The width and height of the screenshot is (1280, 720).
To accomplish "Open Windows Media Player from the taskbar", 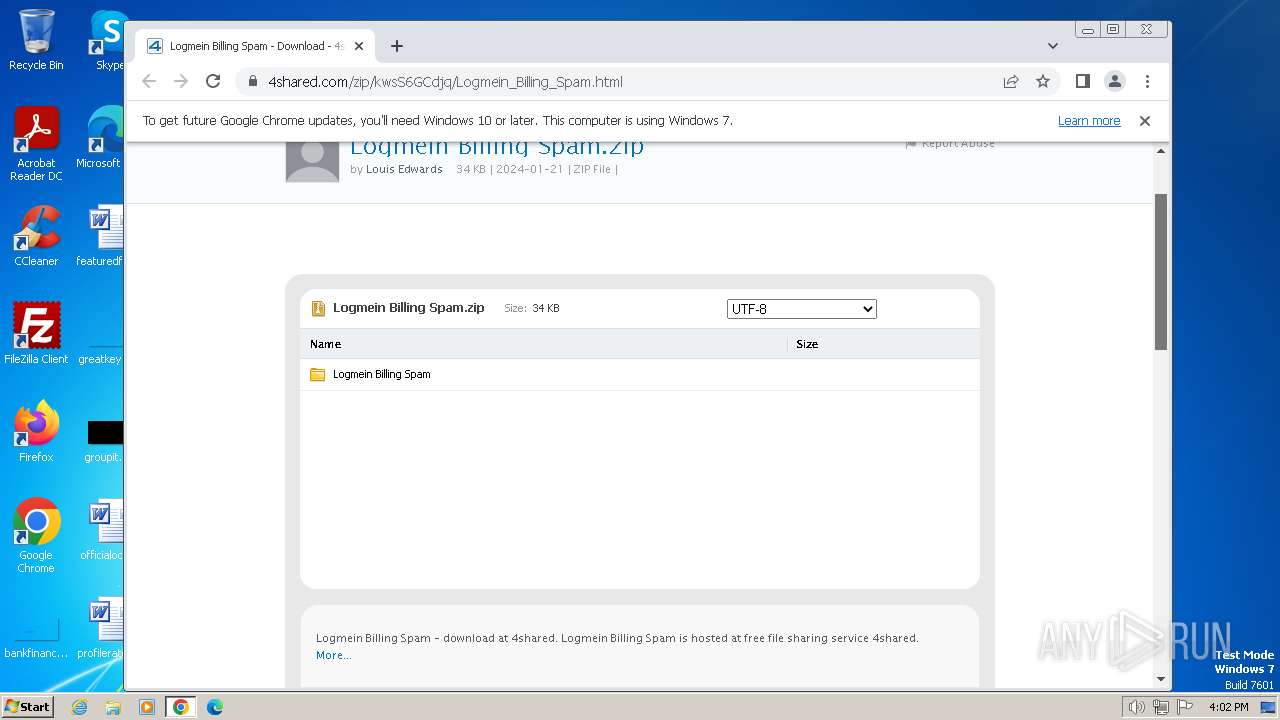I will (147, 707).
